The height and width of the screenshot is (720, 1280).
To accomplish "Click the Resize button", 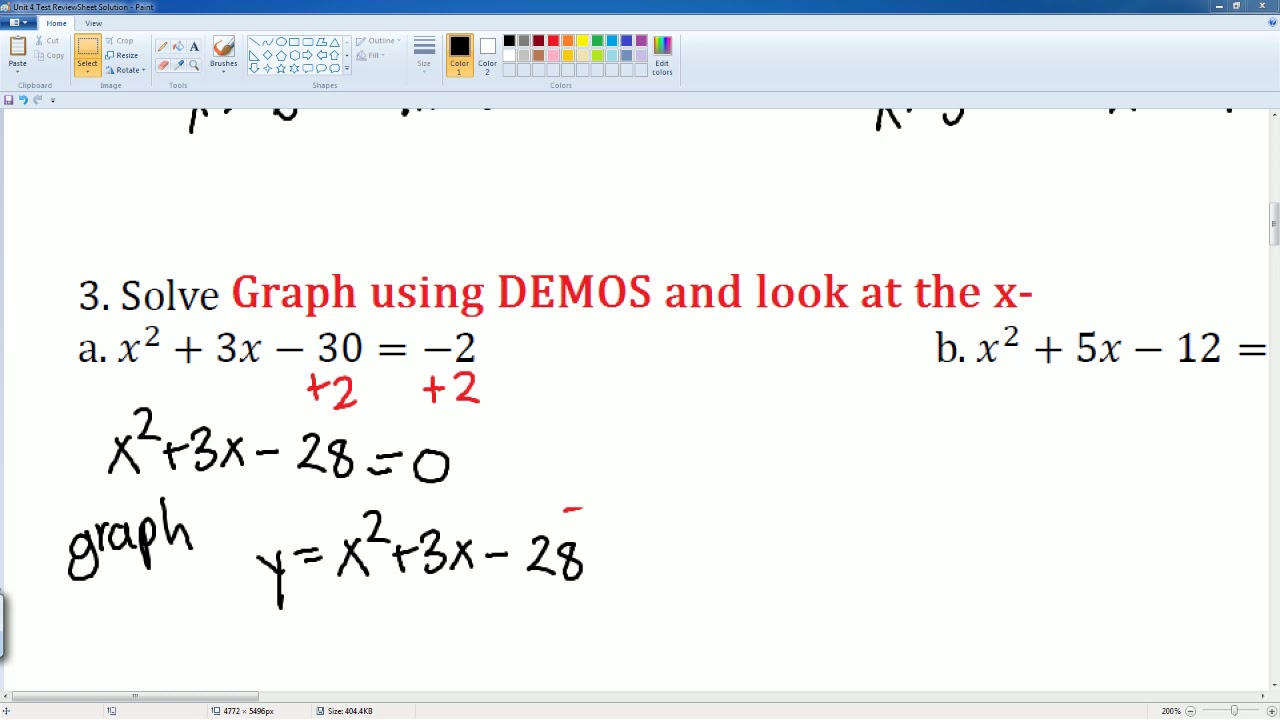I will tap(122, 55).
